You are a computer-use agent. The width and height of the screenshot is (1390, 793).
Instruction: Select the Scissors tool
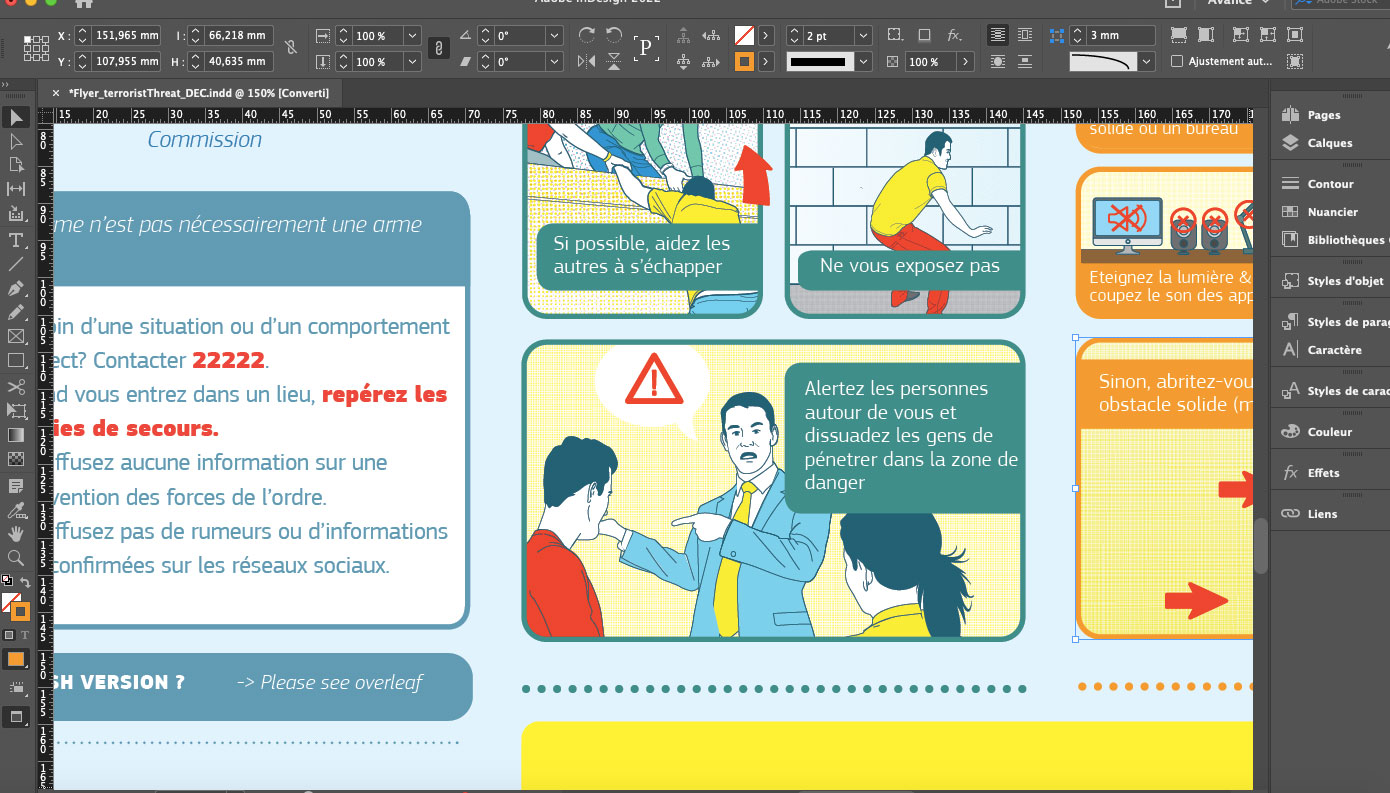15,387
